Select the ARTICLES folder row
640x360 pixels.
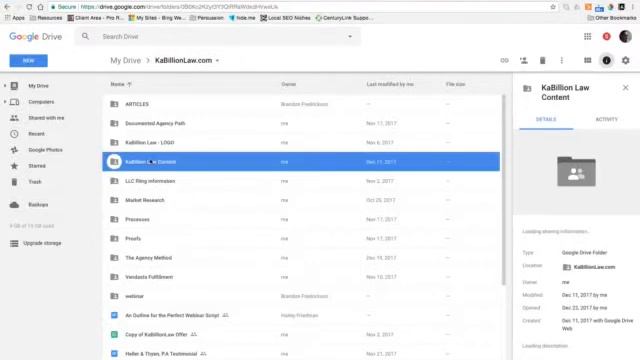(x=301, y=104)
